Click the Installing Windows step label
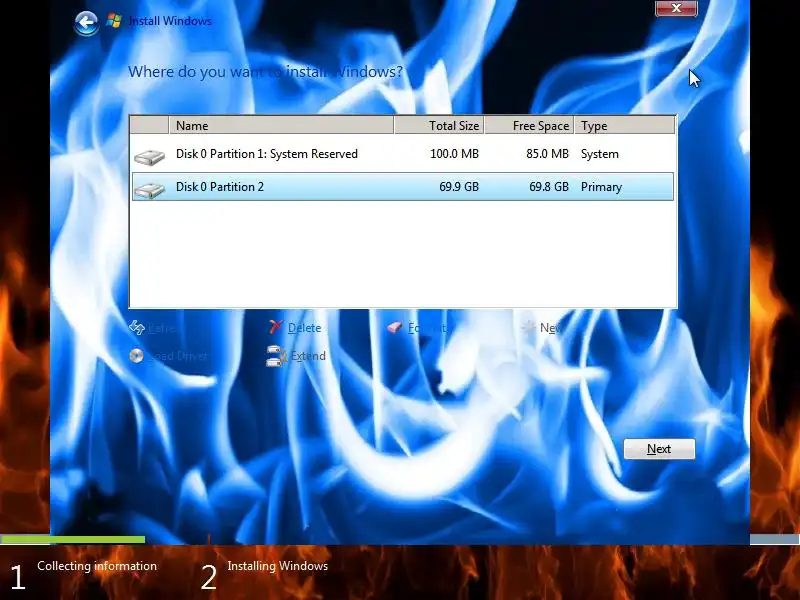 tap(278, 566)
